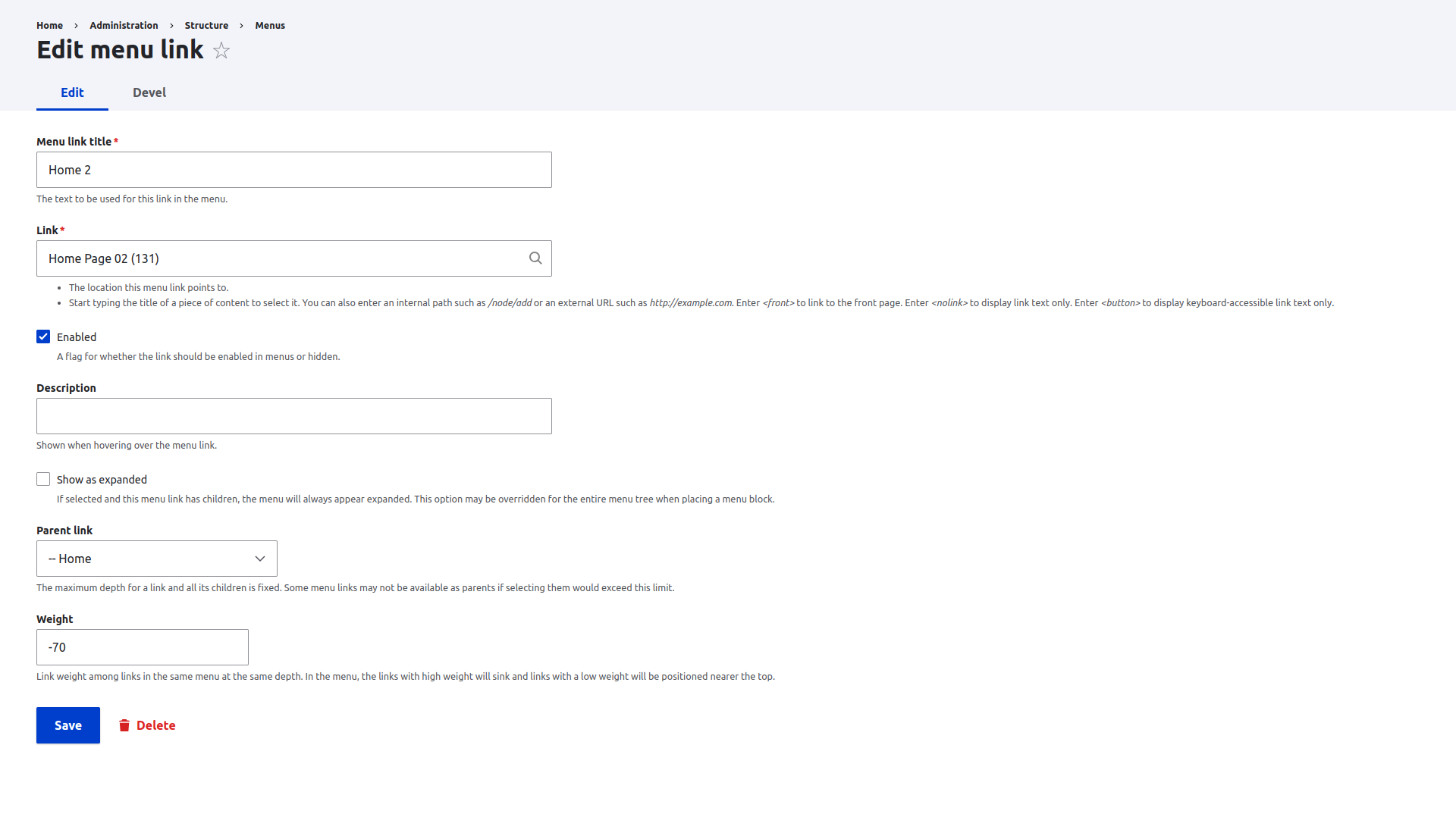Navigate to Structure breadcrumb link
This screenshot has height=817, width=1456.
click(x=206, y=26)
